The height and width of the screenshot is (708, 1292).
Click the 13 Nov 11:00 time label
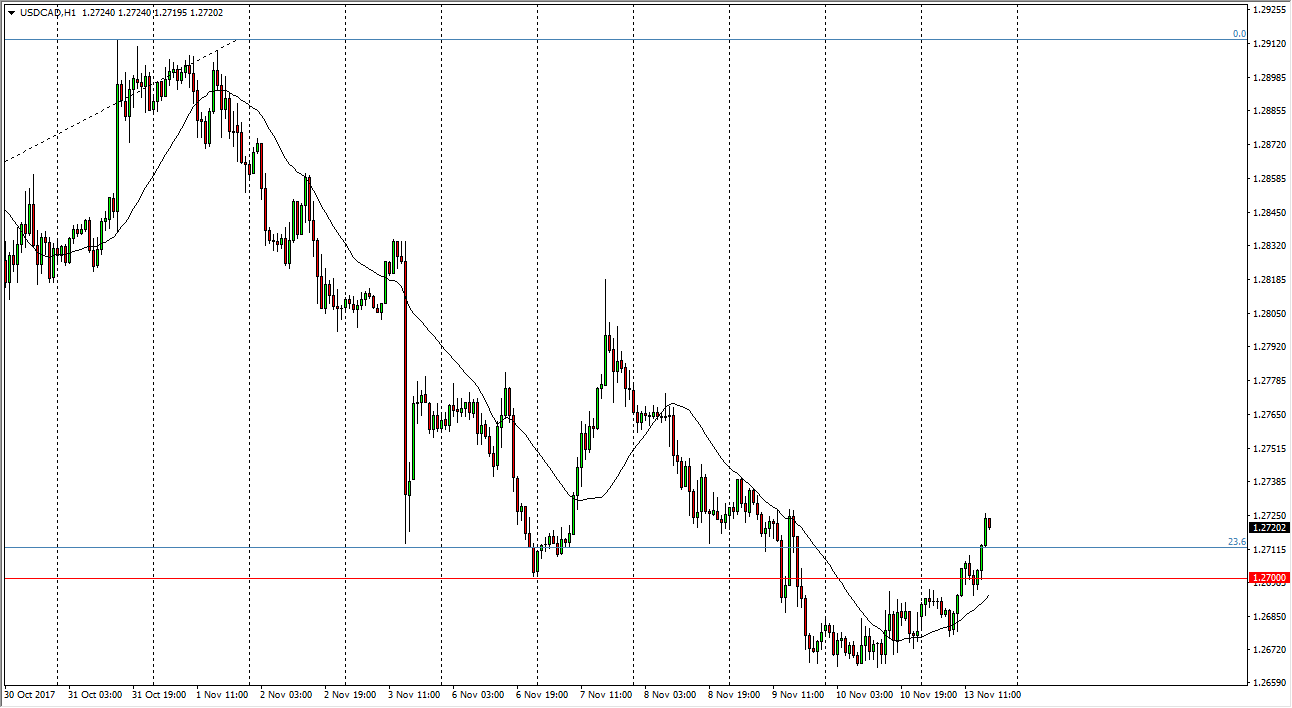click(x=991, y=695)
